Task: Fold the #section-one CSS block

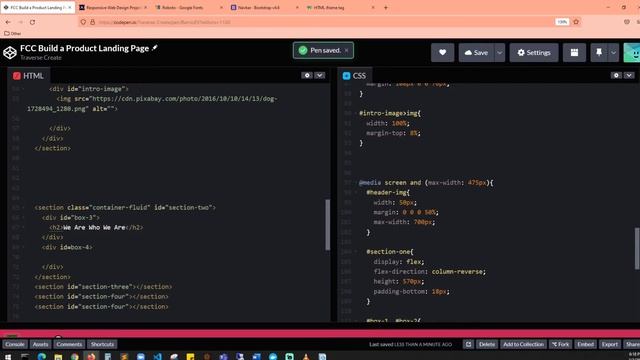Action: (356, 252)
